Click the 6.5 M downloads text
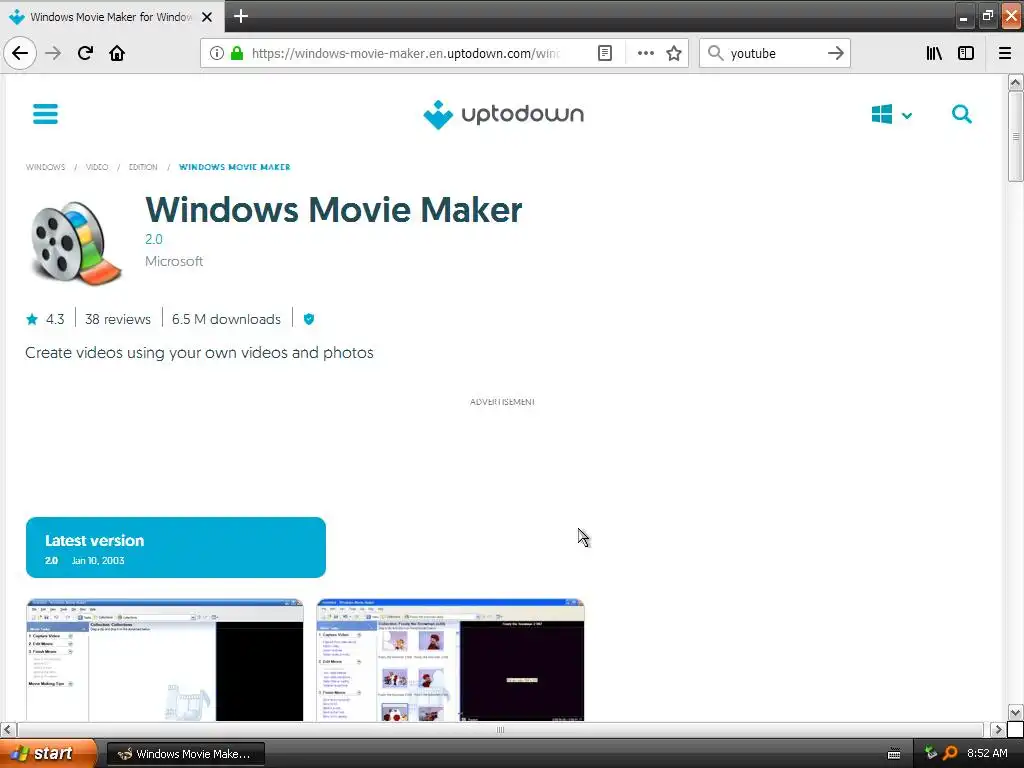This screenshot has width=1024, height=768. pyautogui.click(x=226, y=319)
